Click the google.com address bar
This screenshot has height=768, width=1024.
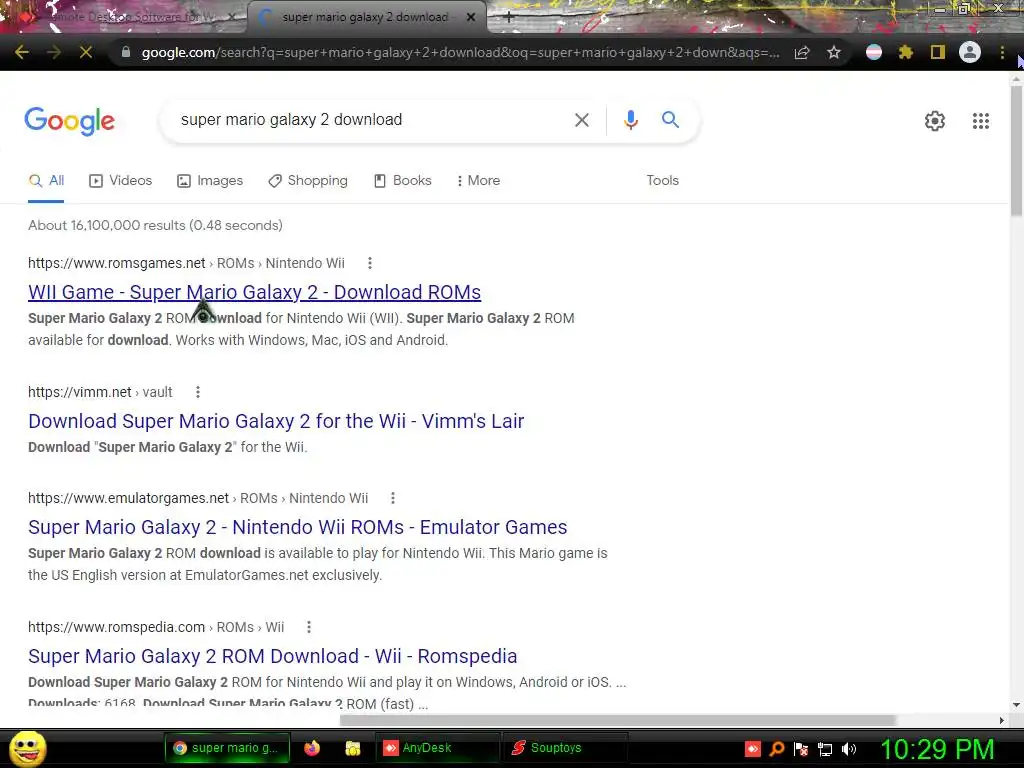tap(460, 52)
